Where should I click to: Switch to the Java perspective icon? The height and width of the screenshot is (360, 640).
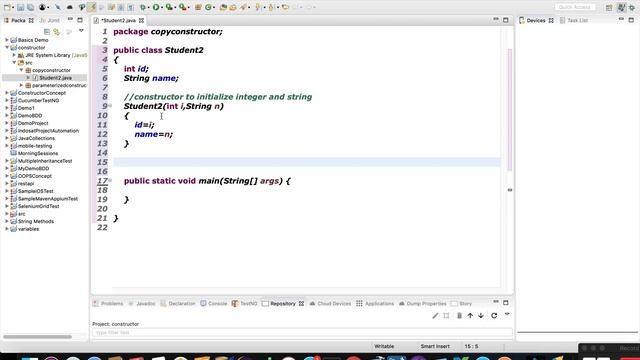[621, 7]
